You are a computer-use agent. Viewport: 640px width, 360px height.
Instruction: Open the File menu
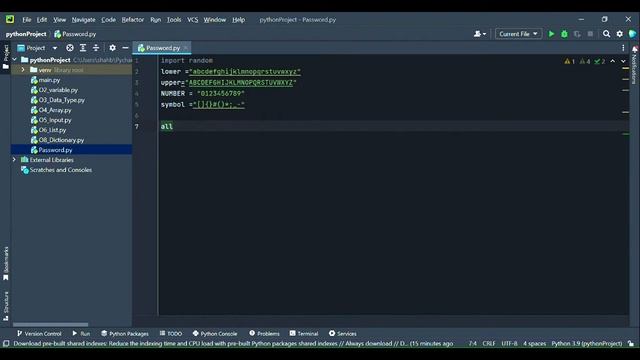(x=27, y=20)
